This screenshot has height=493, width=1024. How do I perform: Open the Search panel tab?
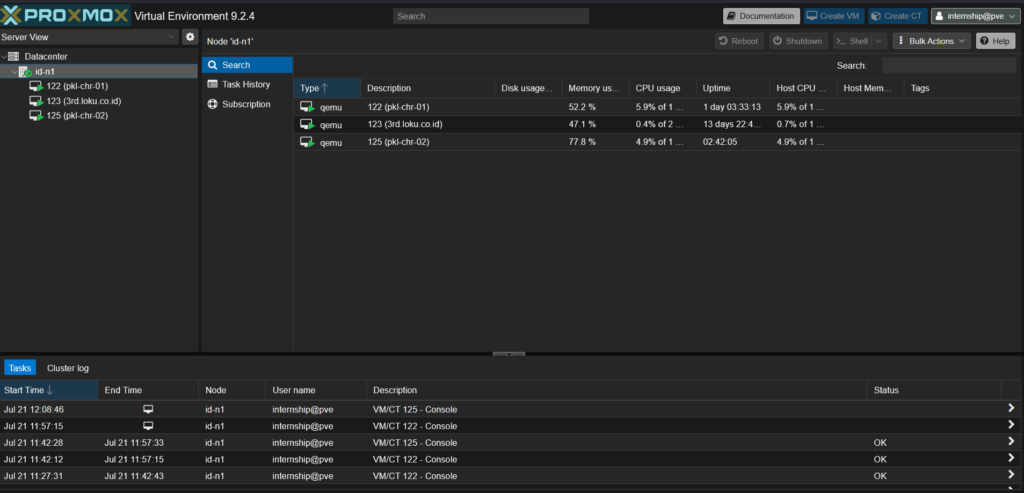(x=248, y=65)
